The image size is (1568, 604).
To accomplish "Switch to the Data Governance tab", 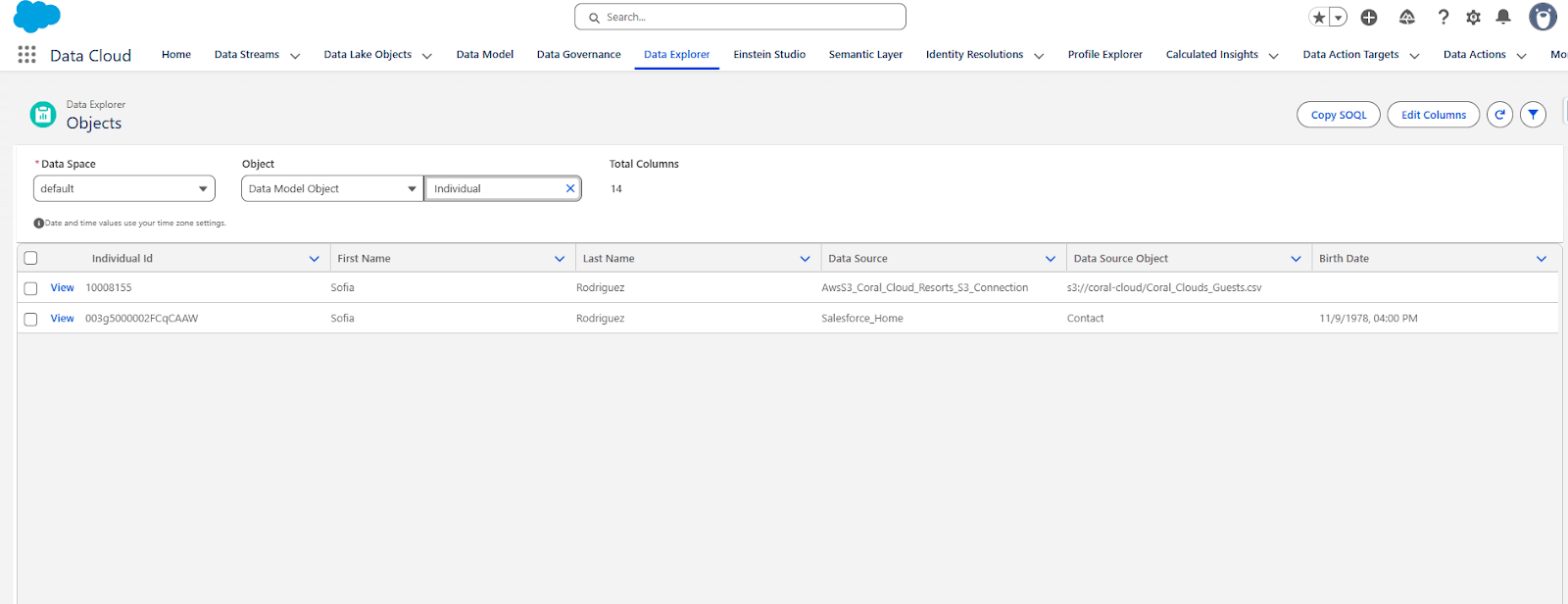I will tap(578, 55).
